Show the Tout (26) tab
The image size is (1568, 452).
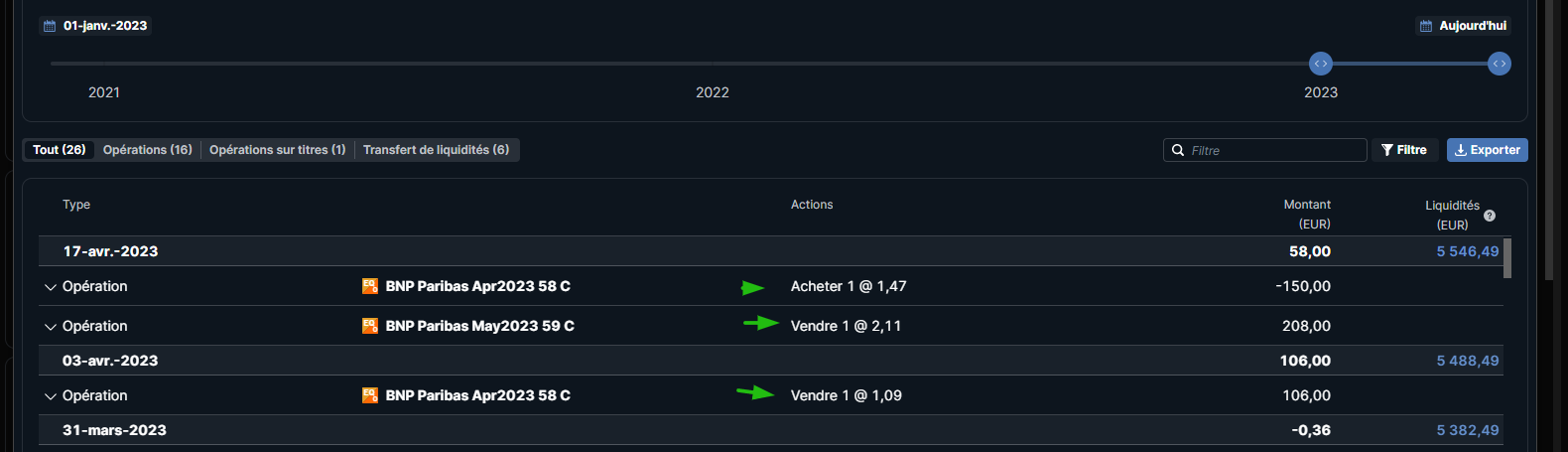(x=60, y=150)
